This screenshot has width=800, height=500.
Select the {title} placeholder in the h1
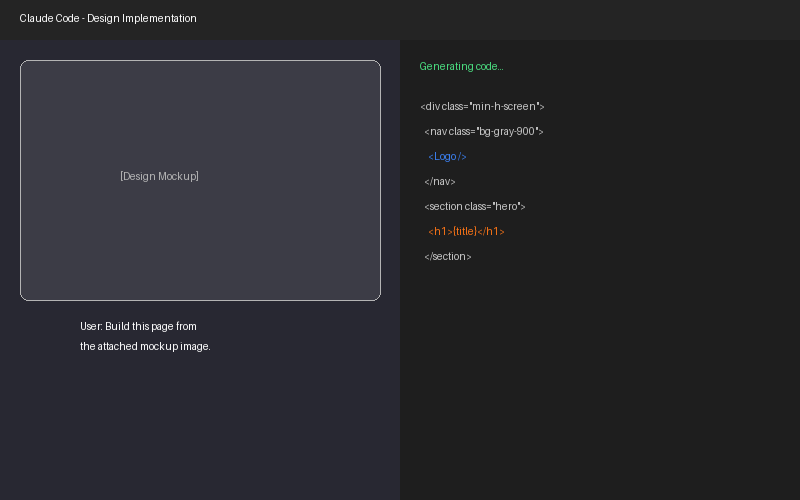pos(464,232)
